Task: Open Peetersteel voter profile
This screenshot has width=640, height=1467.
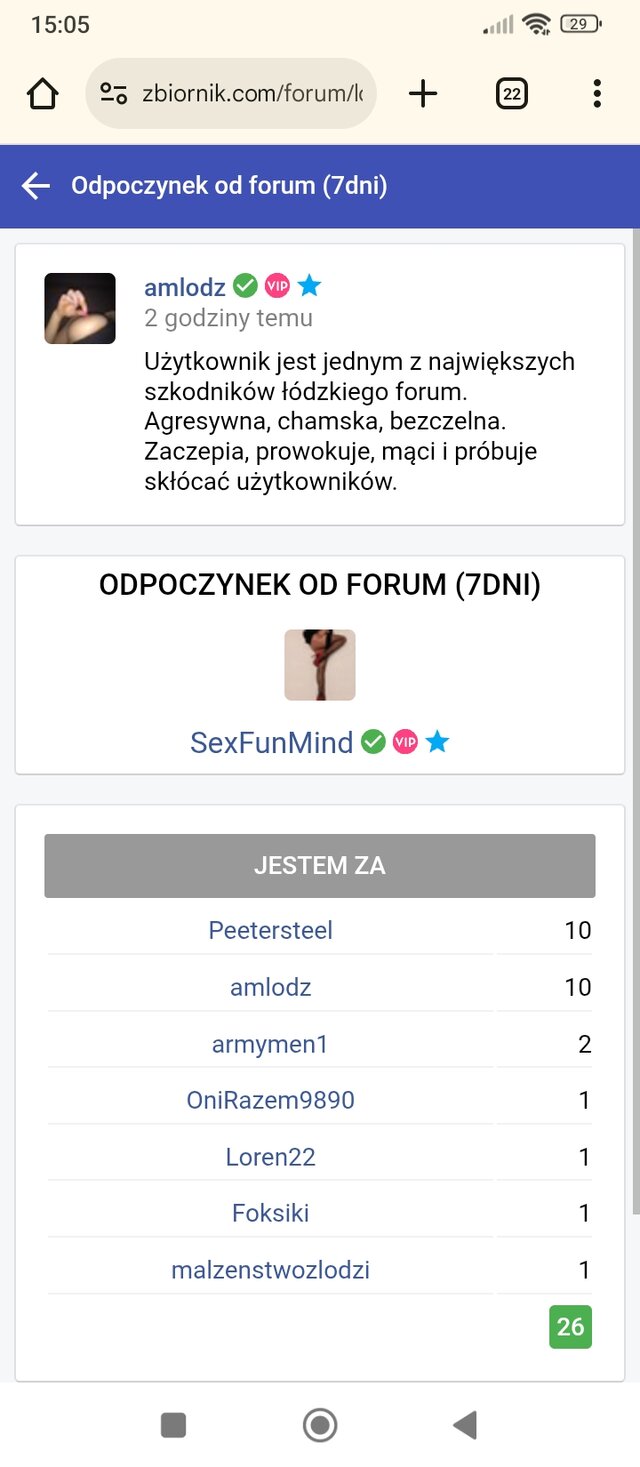Action: click(x=270, y=931)
